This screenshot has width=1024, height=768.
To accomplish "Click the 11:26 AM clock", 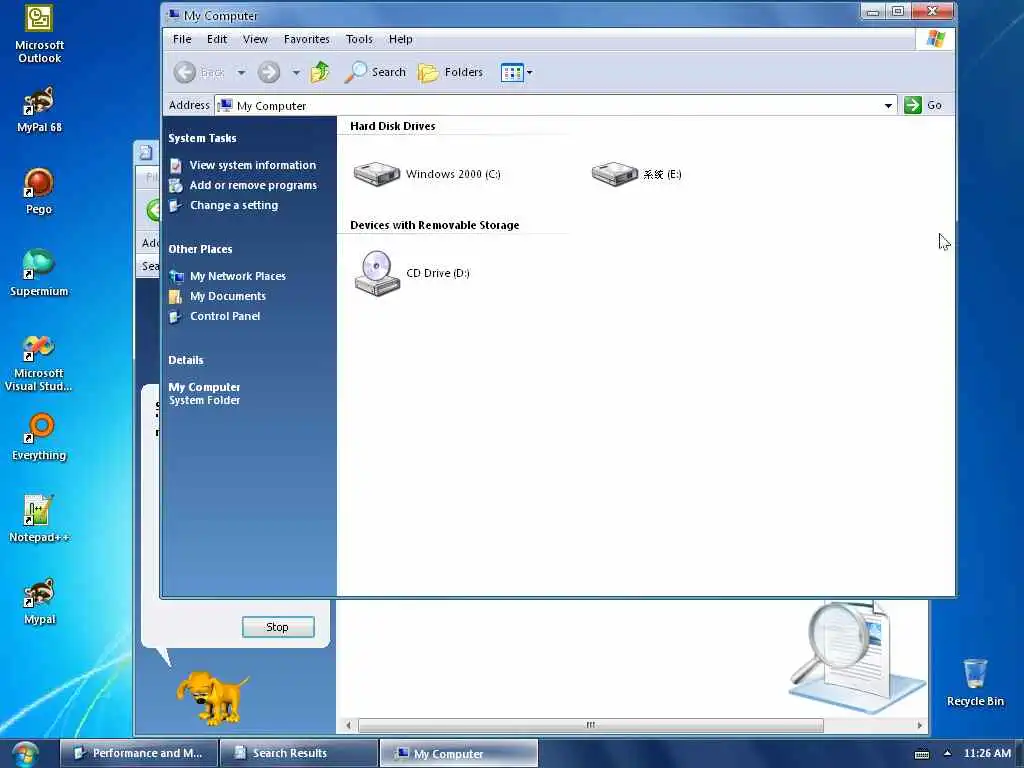I will 987,753.
